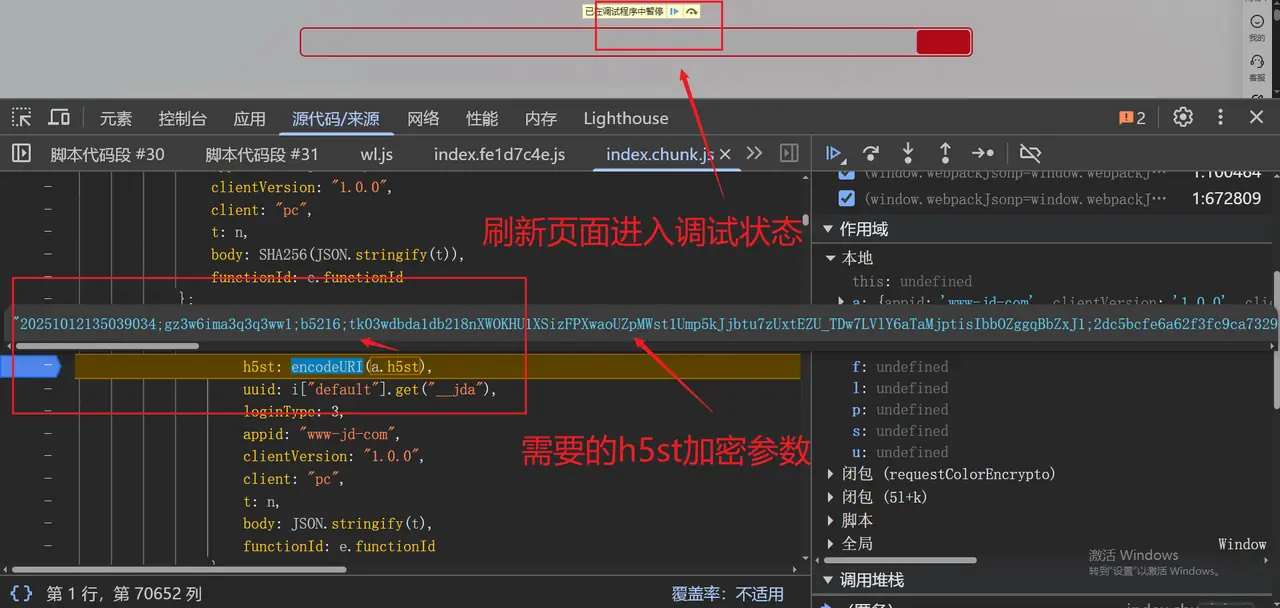
Task: Resume script execution in debugger toolbar
Action: coord(832,153)
